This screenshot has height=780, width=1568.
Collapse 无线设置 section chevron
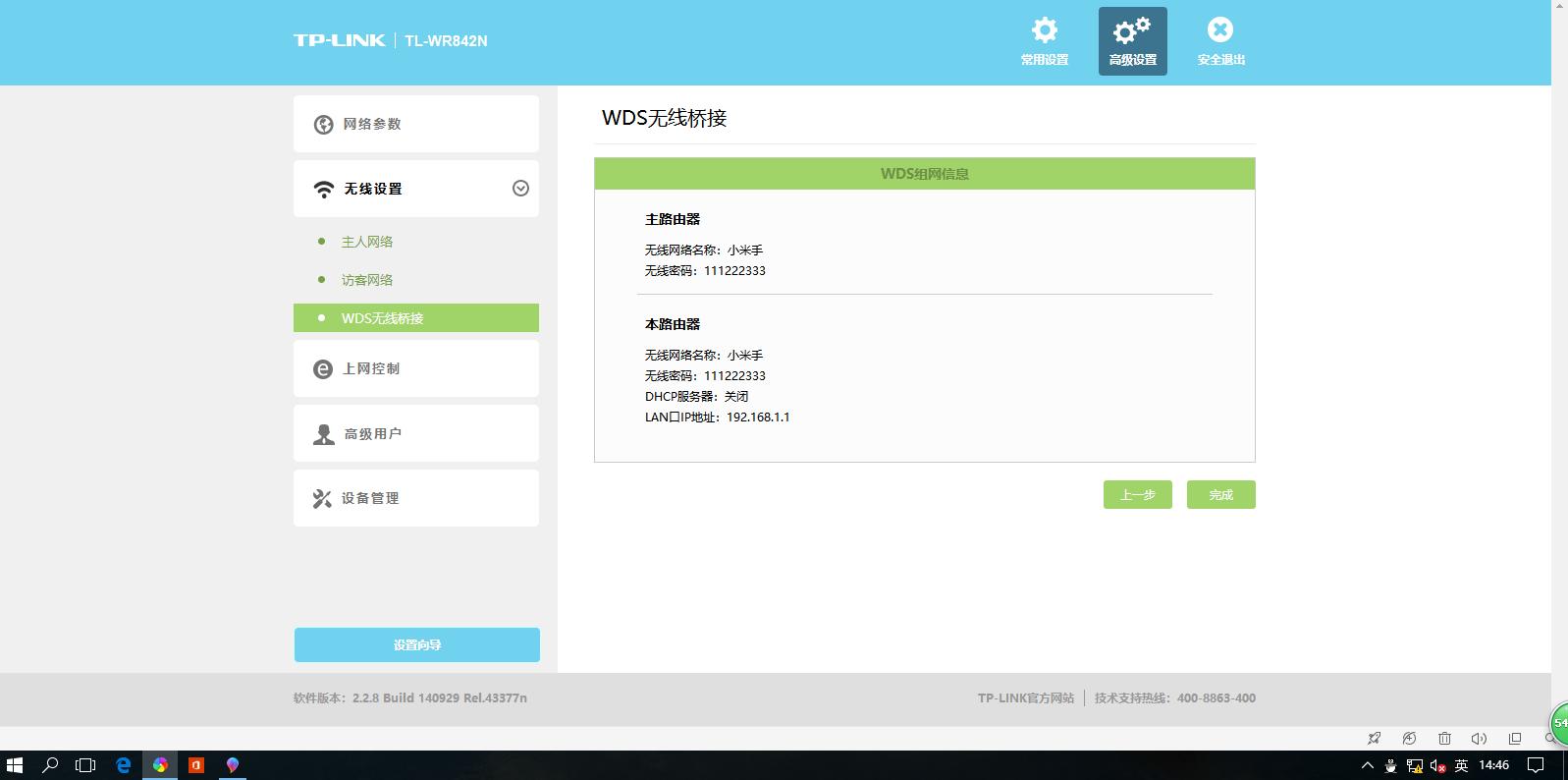(520, 189)
